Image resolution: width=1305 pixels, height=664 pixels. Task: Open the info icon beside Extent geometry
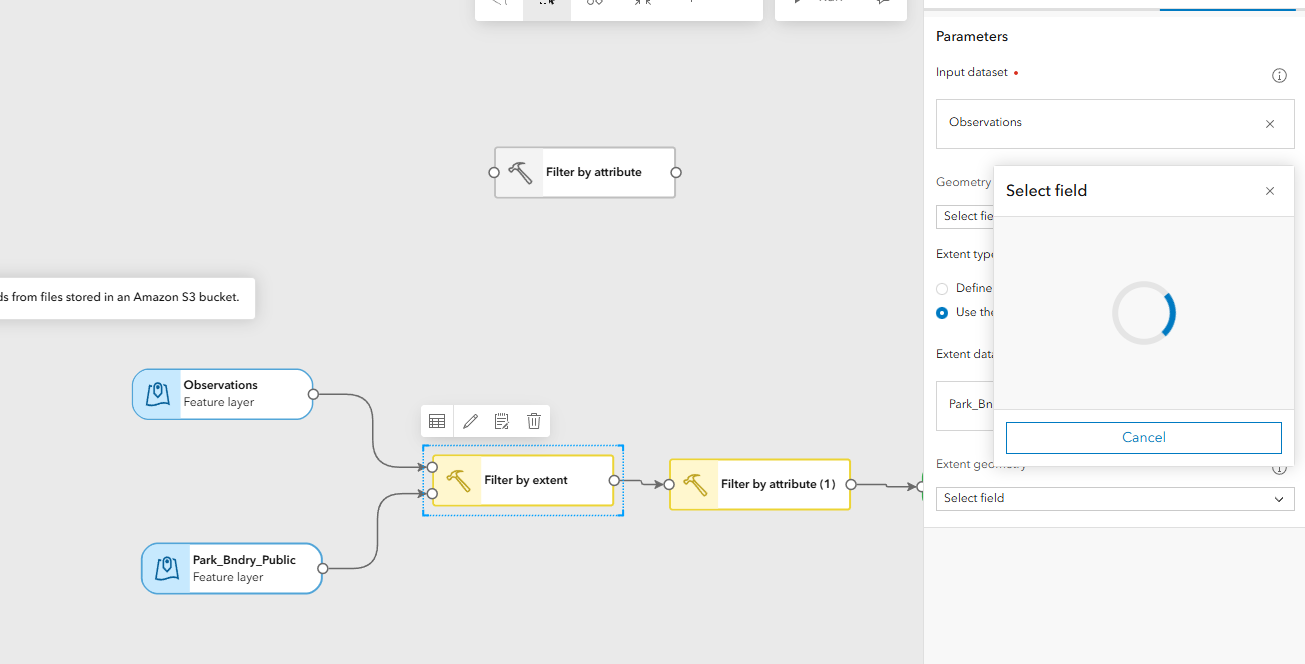click(x=1279, y=468)
